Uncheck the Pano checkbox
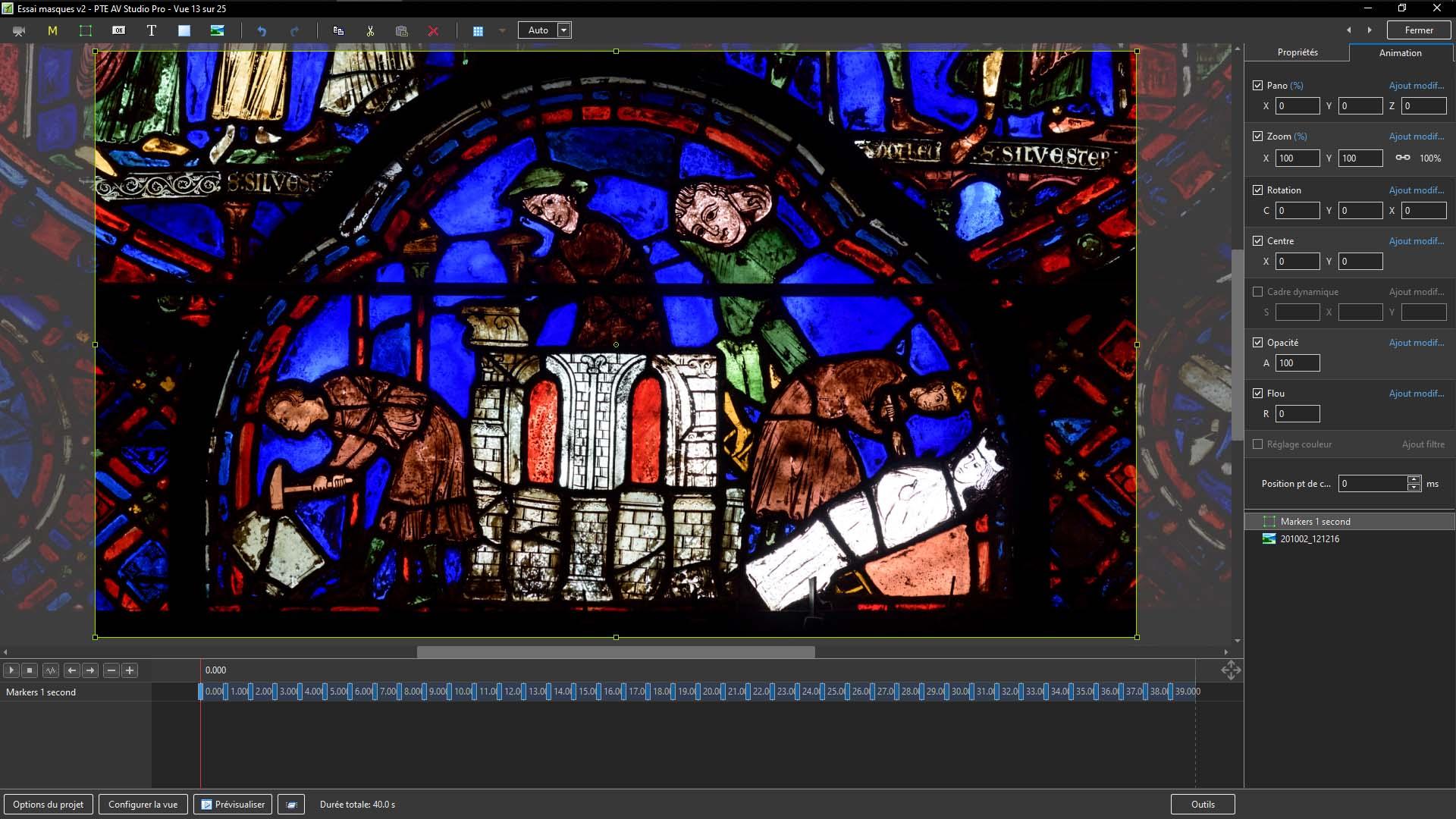 coord(1257,86)
